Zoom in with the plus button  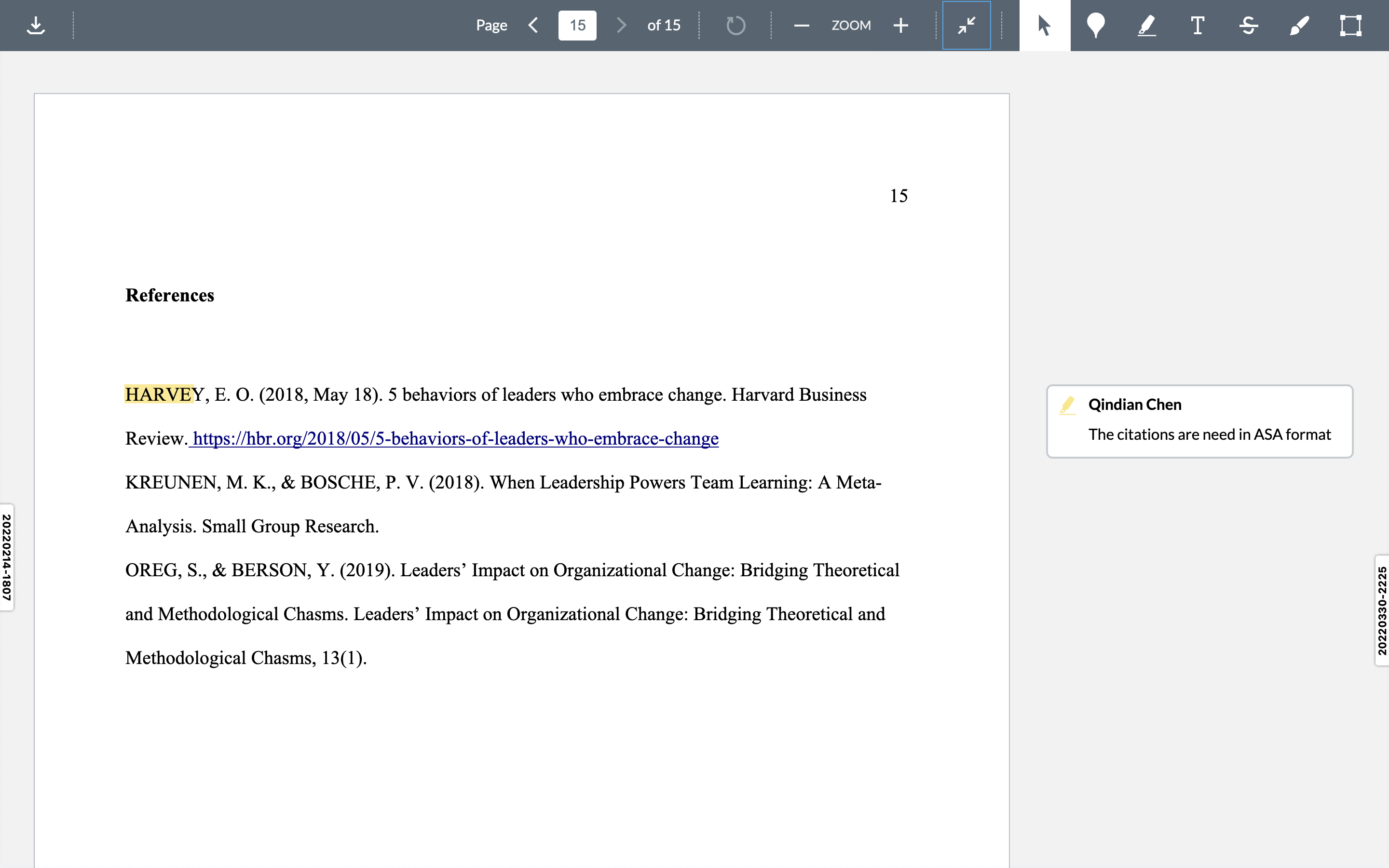point(900,25)
